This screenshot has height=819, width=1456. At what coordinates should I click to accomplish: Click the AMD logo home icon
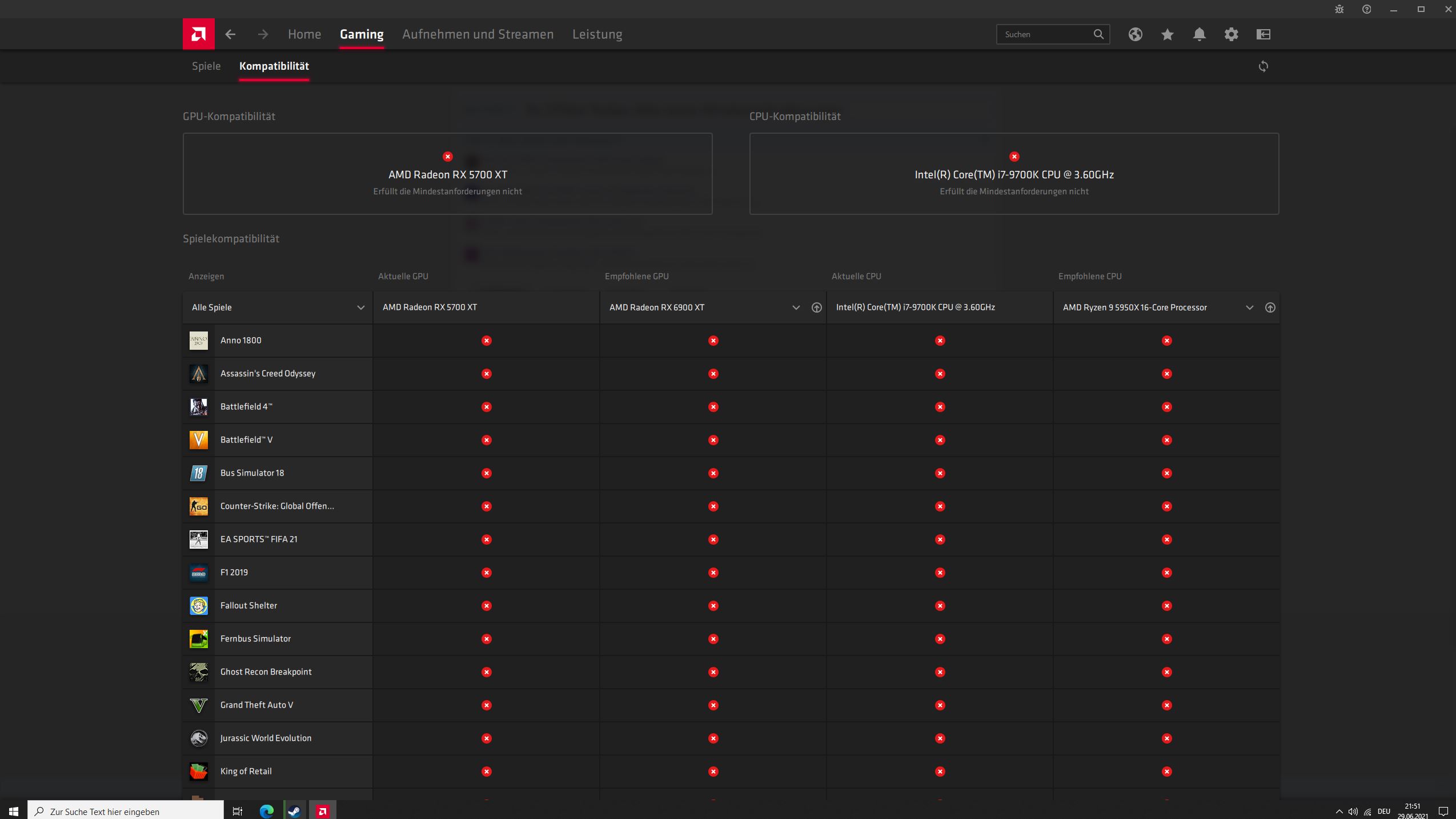198,34
